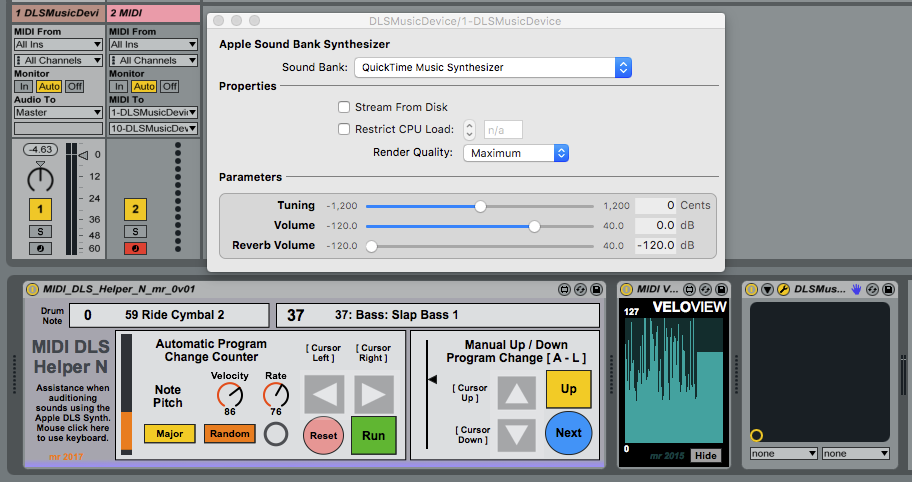Viewport: 912px width, 482px height.
Task: Enable the Restrict CPU Load checkbox
Action: coord(345,129)
